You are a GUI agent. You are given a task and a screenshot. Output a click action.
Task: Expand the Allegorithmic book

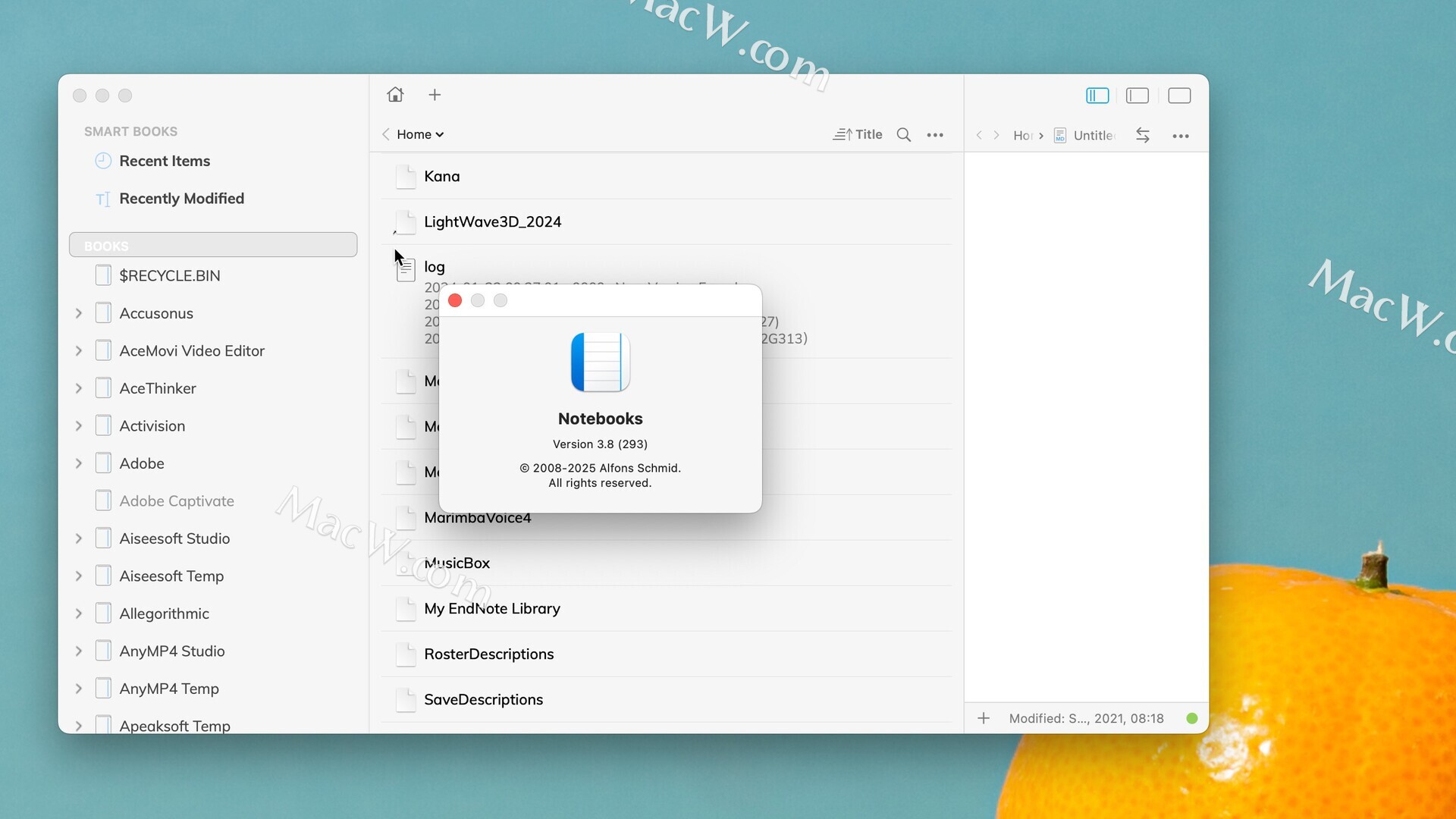click(x=79, y=613)
